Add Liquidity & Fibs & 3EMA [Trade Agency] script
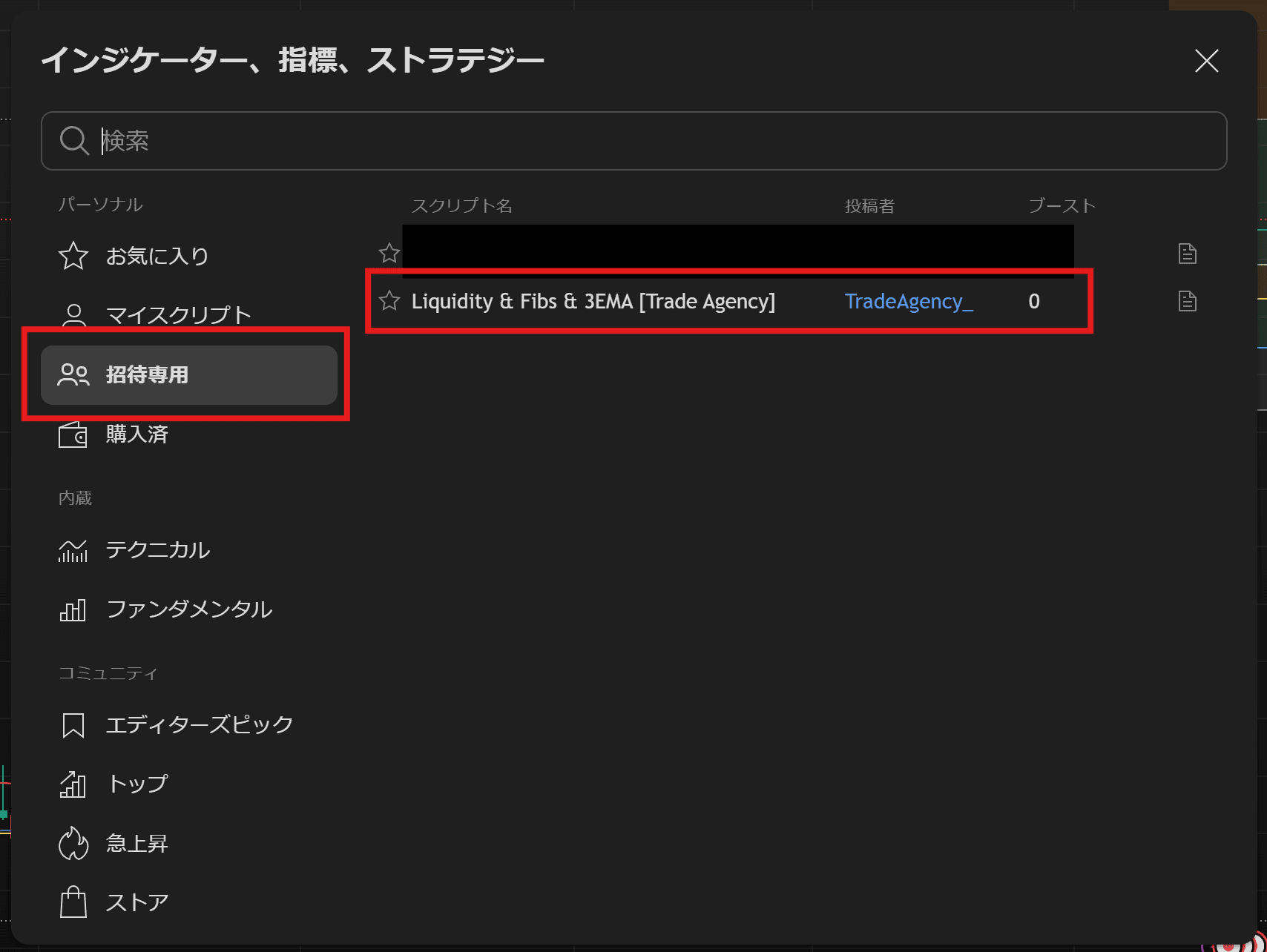The height and width of the screenshot is (952, 1267). 593,302
